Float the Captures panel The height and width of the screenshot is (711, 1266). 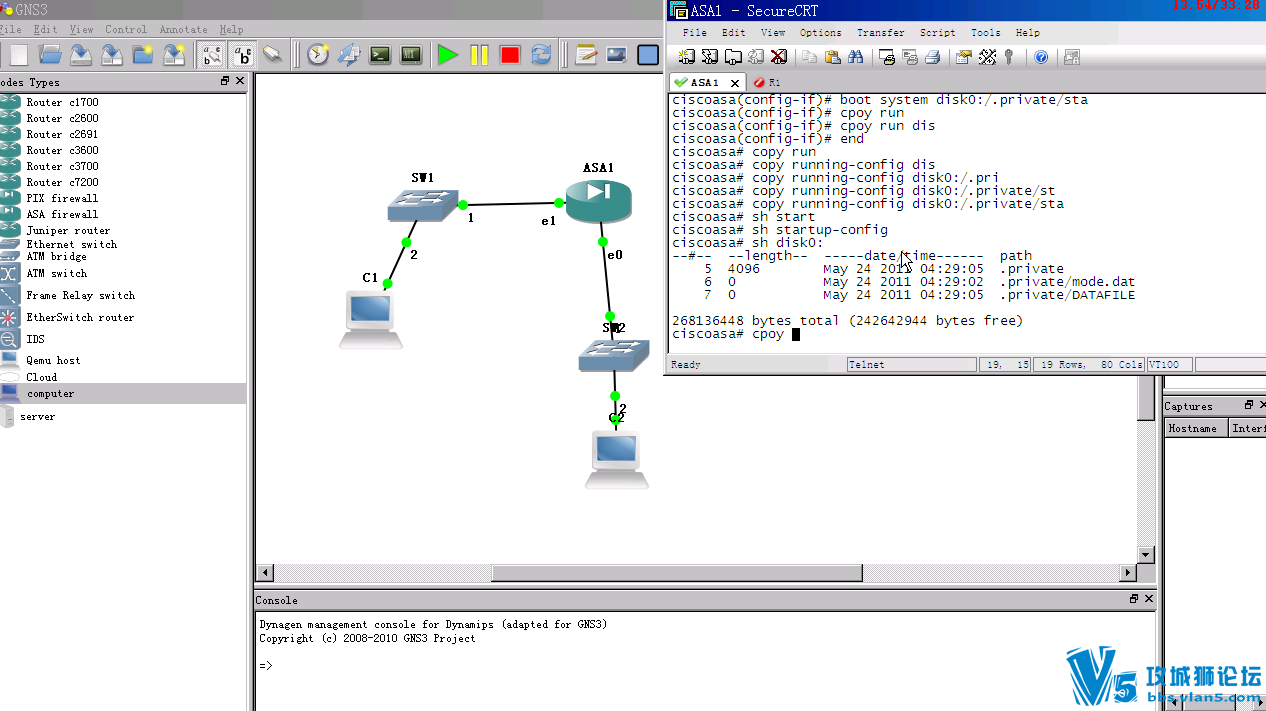click(1249, 405)
